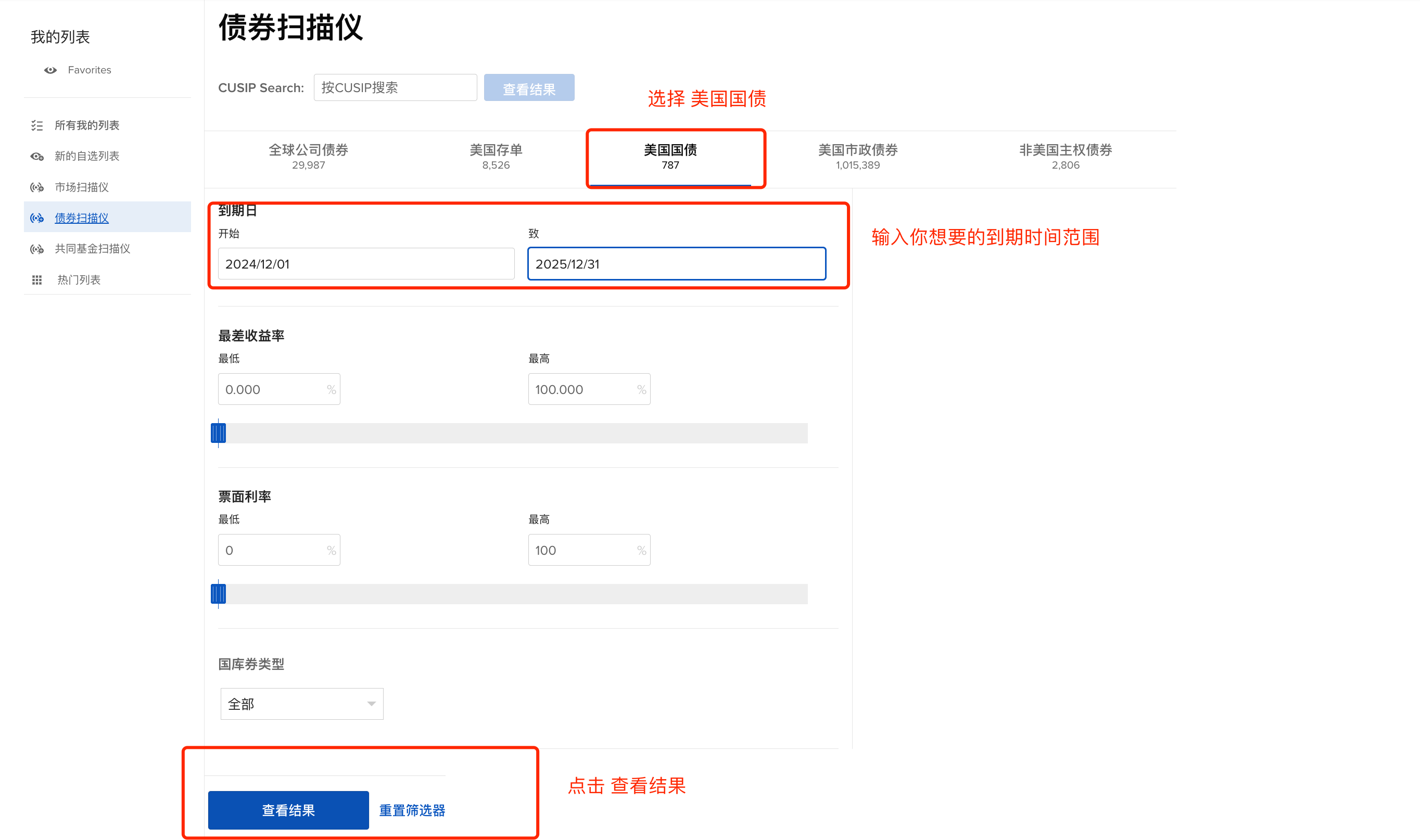Image resolution: width=1420 pixels, height=840 pixels.
Task: Click the 到期日 开始 date field
Action: click(366, 264)
